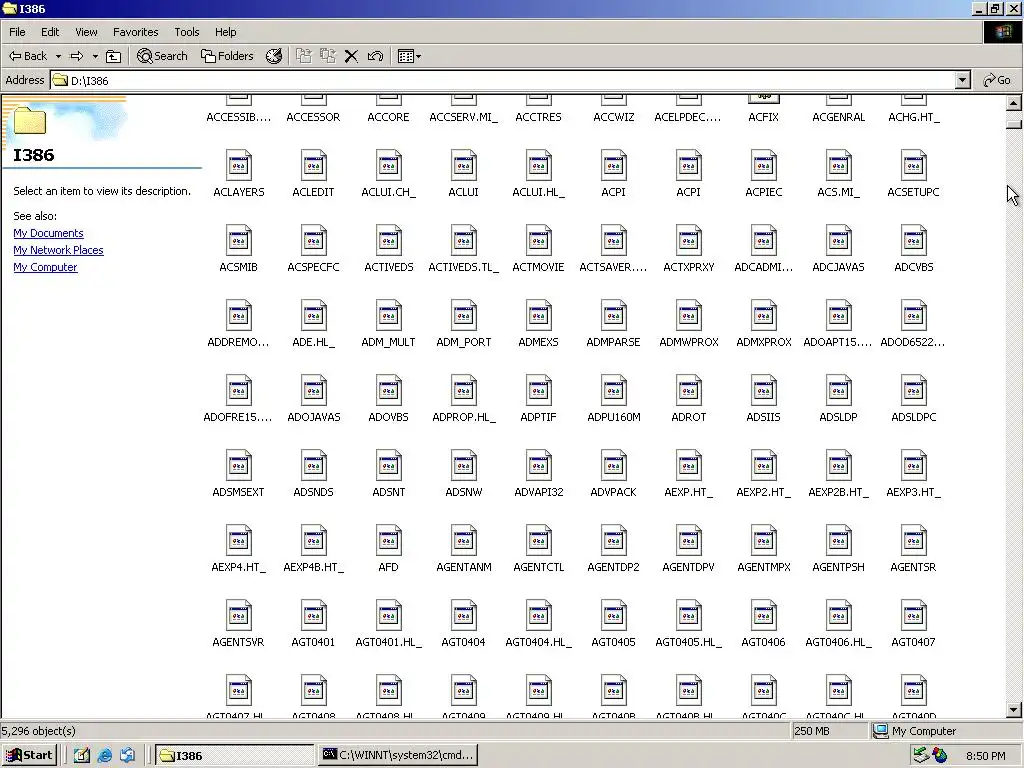
Task: Click the ACCWIZ file name label
Action: point(613,117)
